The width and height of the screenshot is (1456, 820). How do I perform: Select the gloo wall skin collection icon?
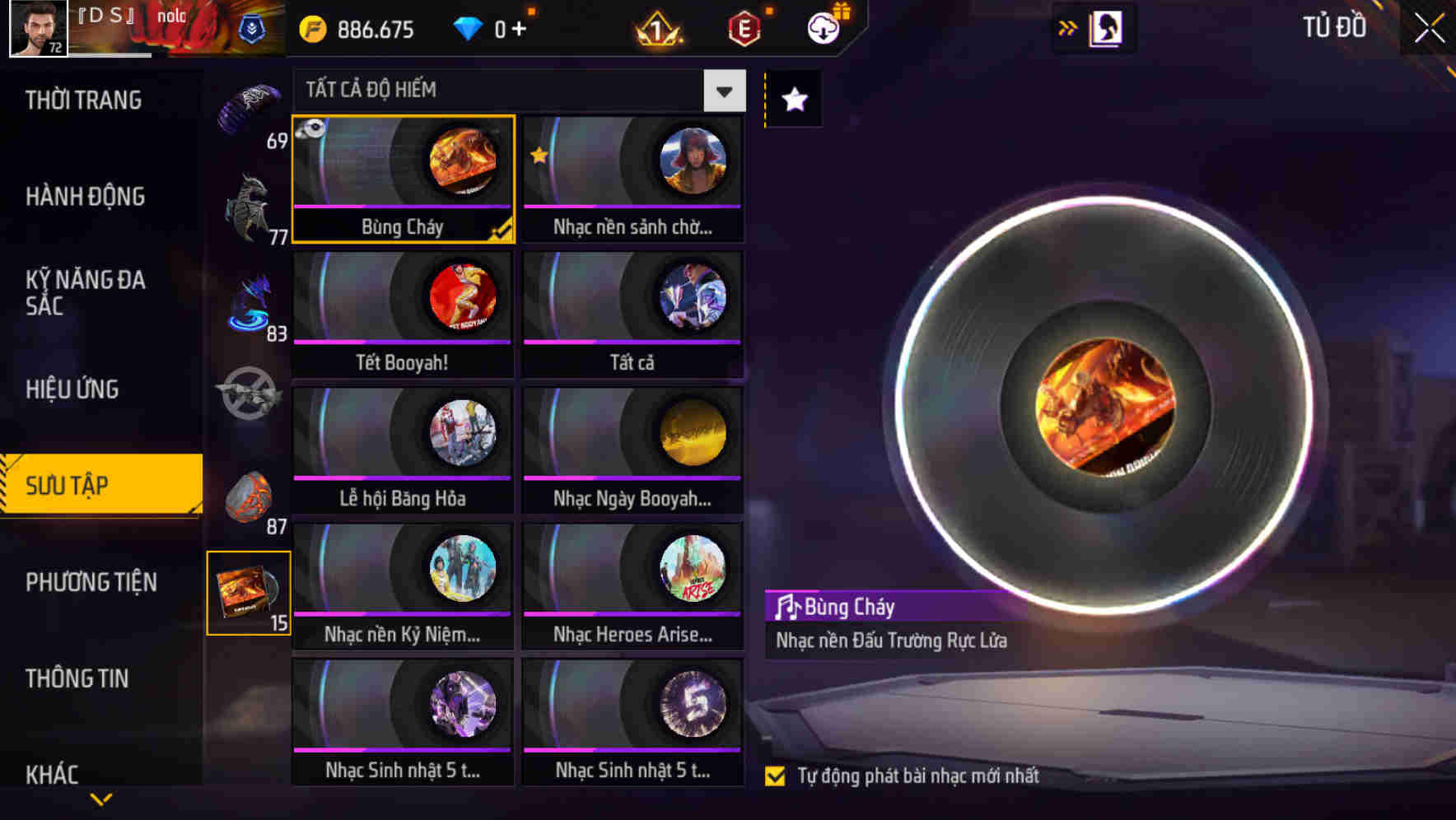click(x=250, y=497)
